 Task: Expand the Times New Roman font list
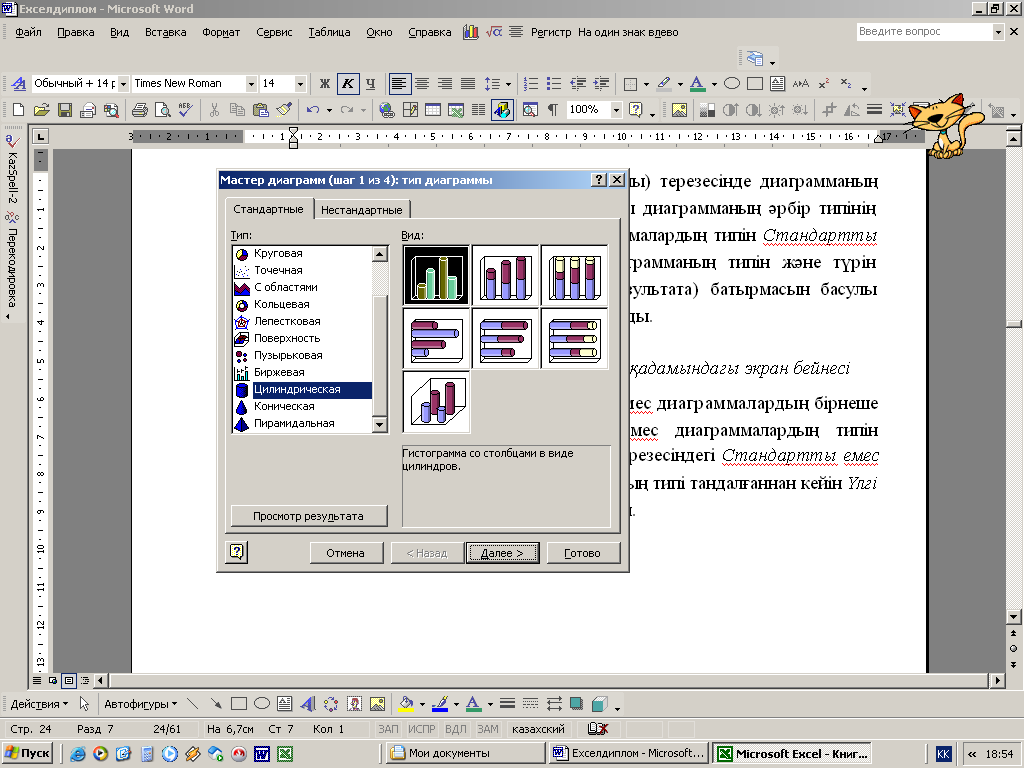[251, 84]
